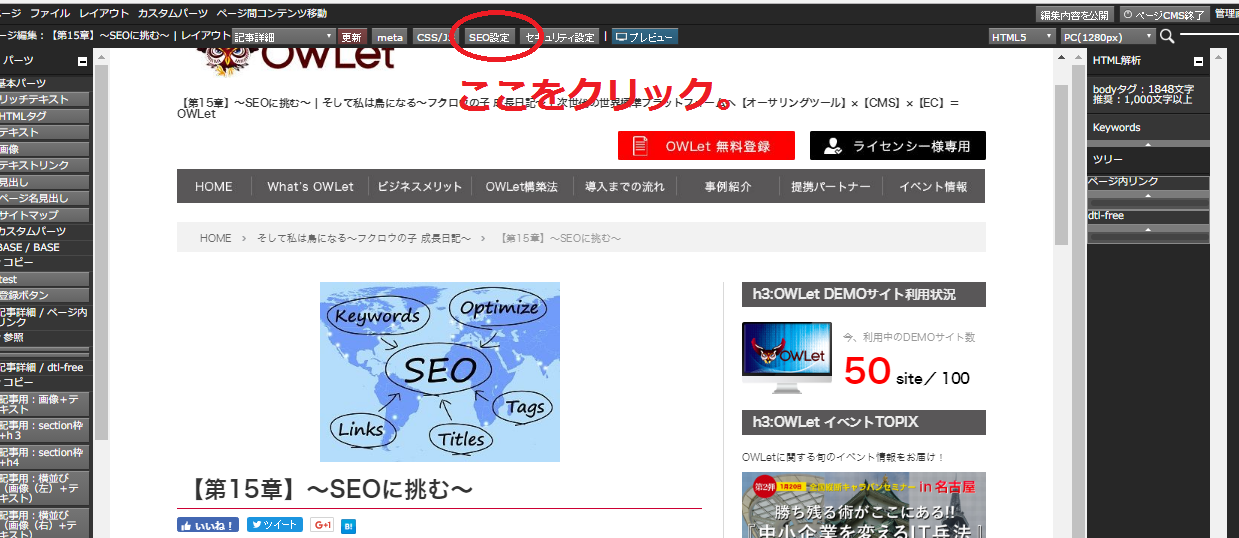Screen dimensions: 1239x538
Task: Open the カスタムパーツ menu
Action: [x=173, y=14]
